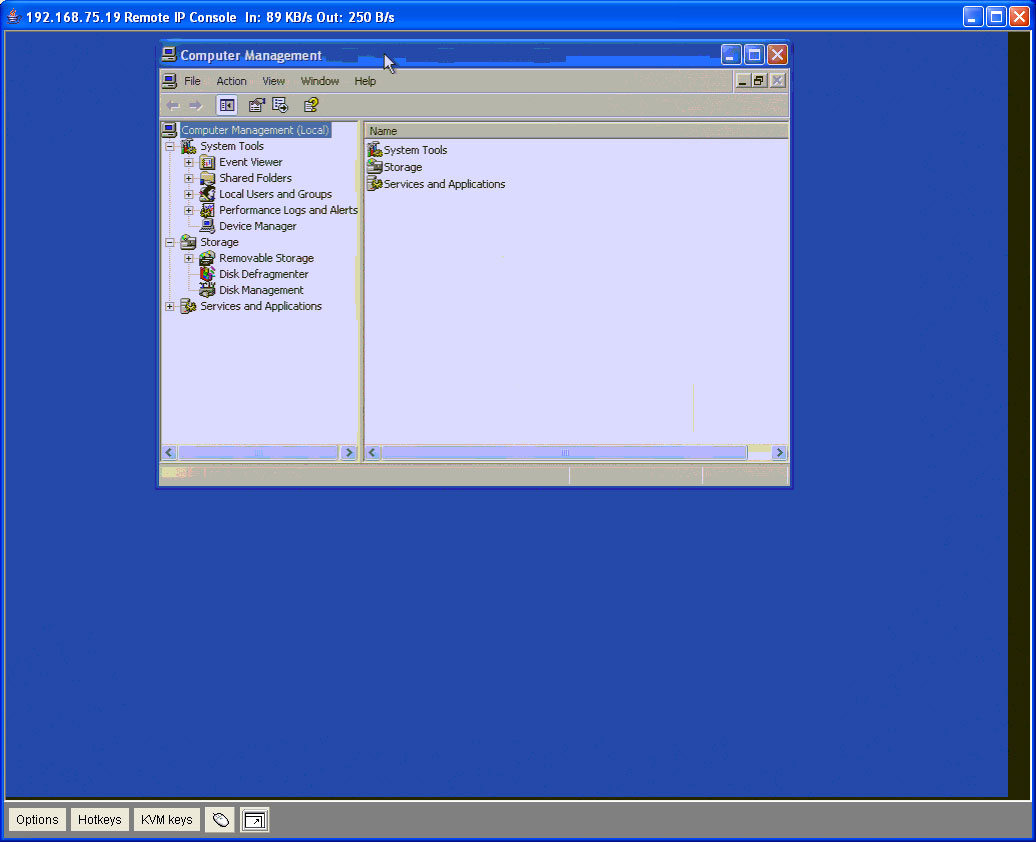
Task: Expand the Local Users and Groups node
Action: click(189, 194)
